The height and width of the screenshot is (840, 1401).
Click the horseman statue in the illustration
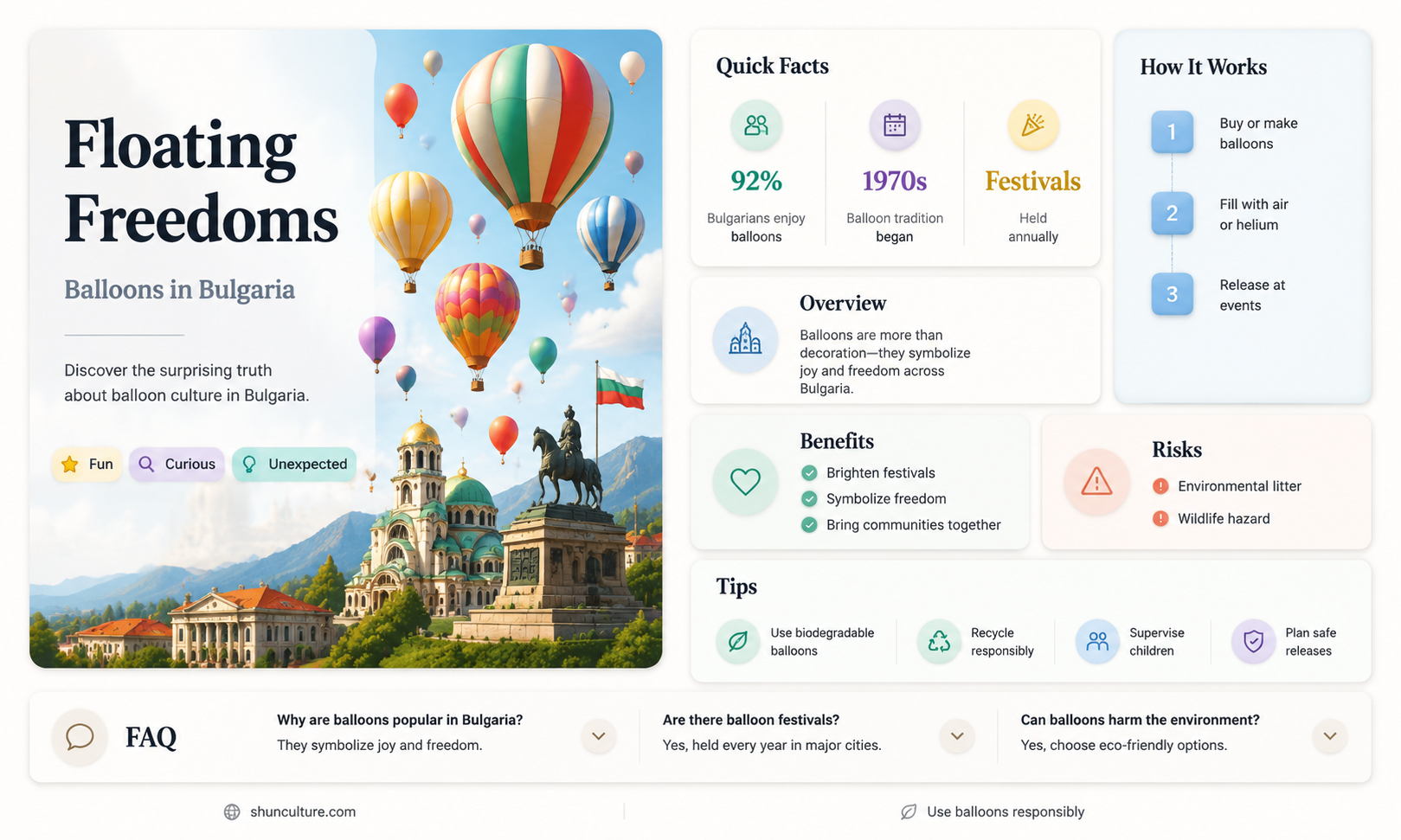(x=568, y=458)
